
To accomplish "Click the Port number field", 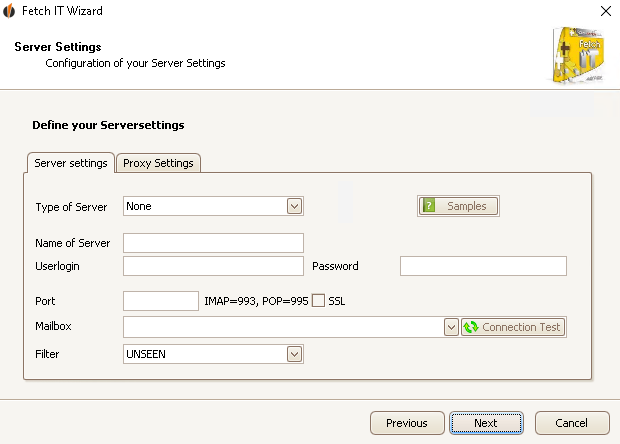I will (161, 301).
